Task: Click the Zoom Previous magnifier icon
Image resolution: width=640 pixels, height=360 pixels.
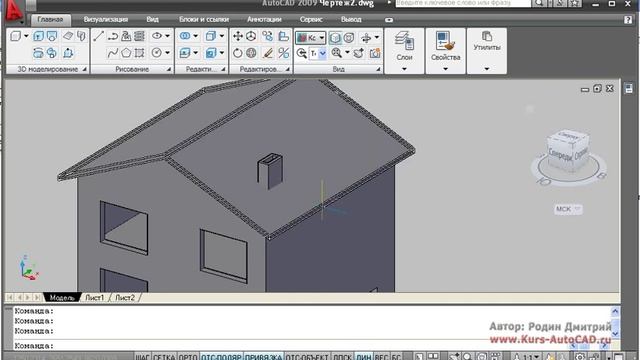Action: pos(302,53)
